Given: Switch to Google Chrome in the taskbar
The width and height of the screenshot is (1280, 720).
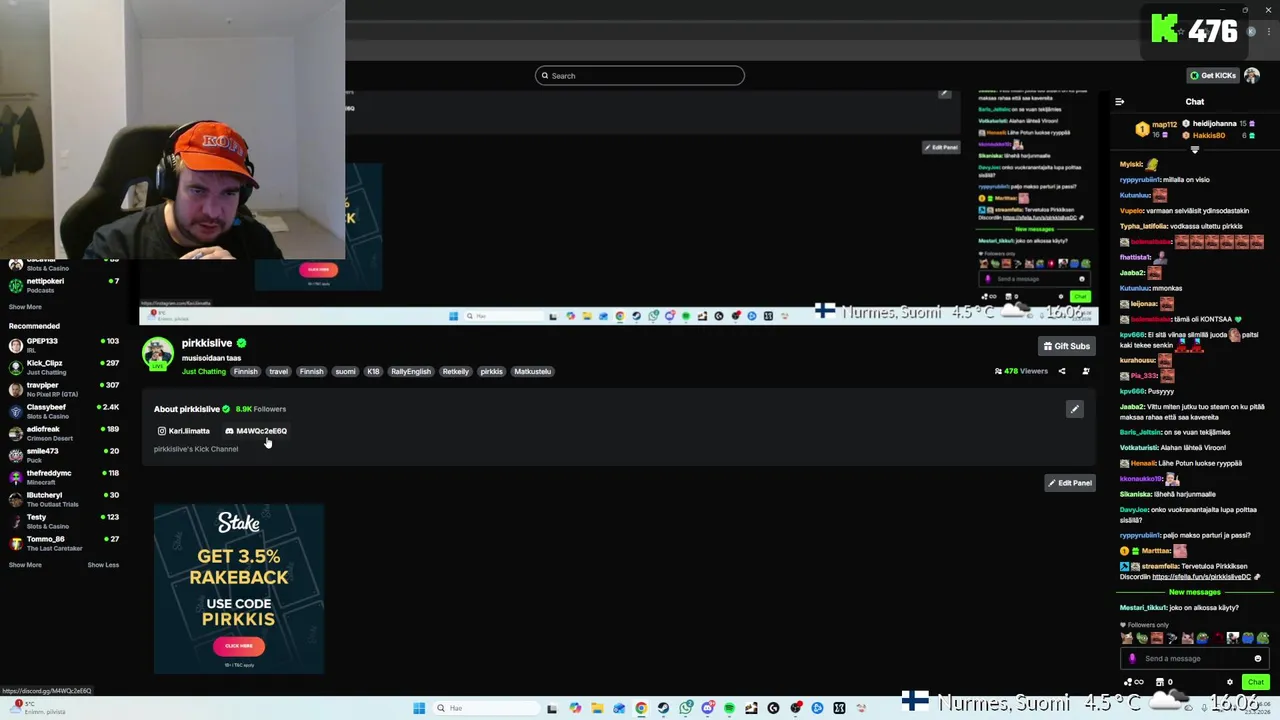Looking at the screenshot, I should click(641, 708).
